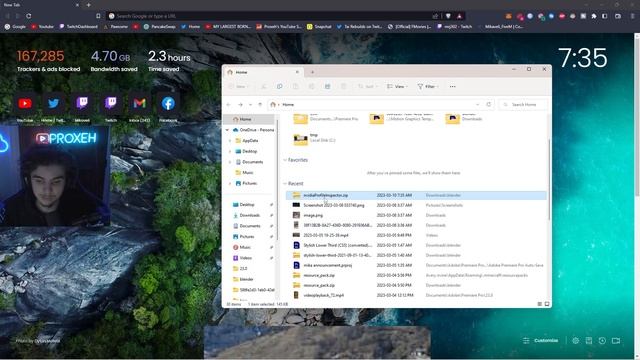The image size is (640, 360).
Task: Click the Brave Shields icon in address bar
Action: (x=448, y=16)
